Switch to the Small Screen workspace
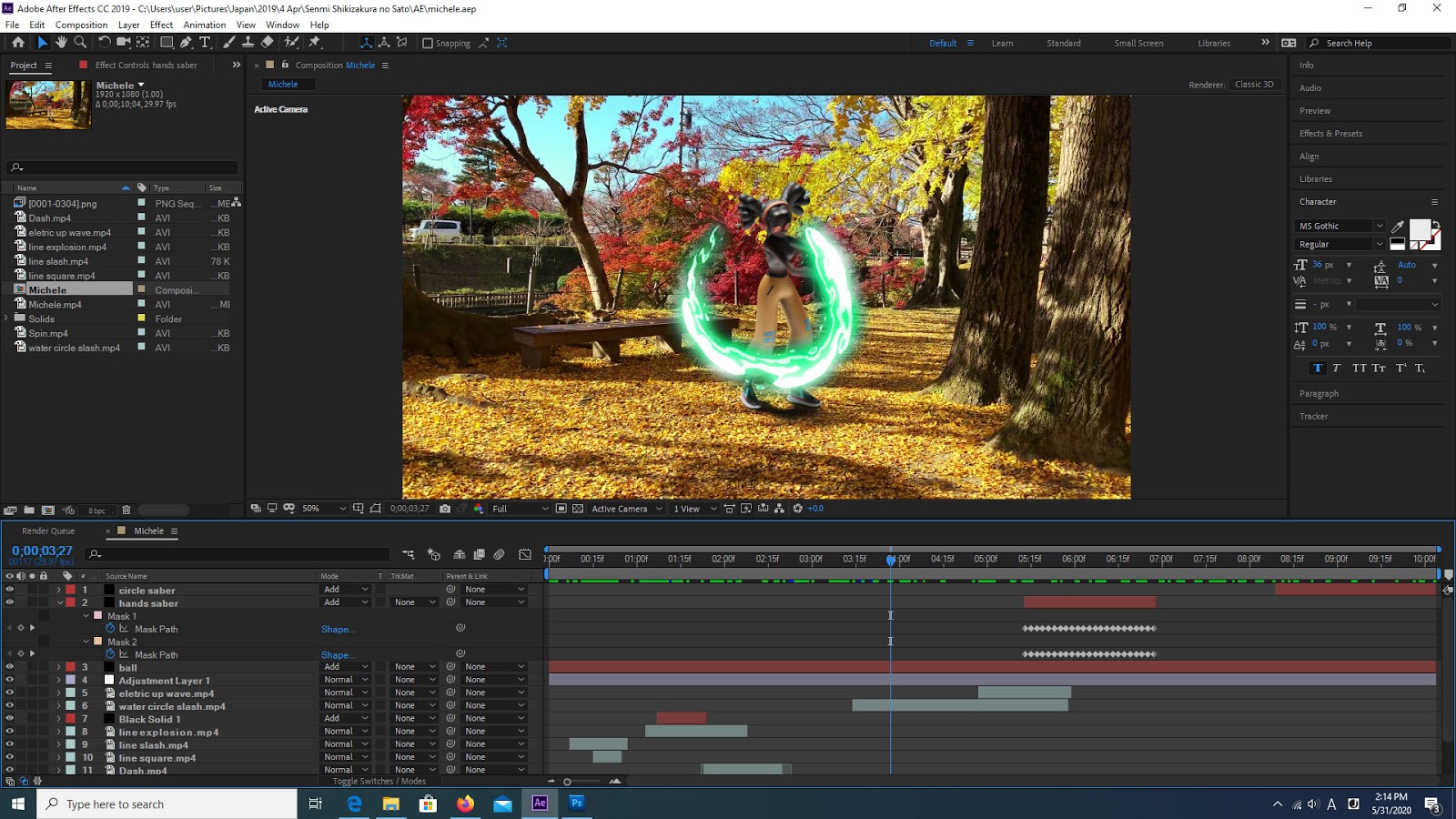 [1138, 43]
